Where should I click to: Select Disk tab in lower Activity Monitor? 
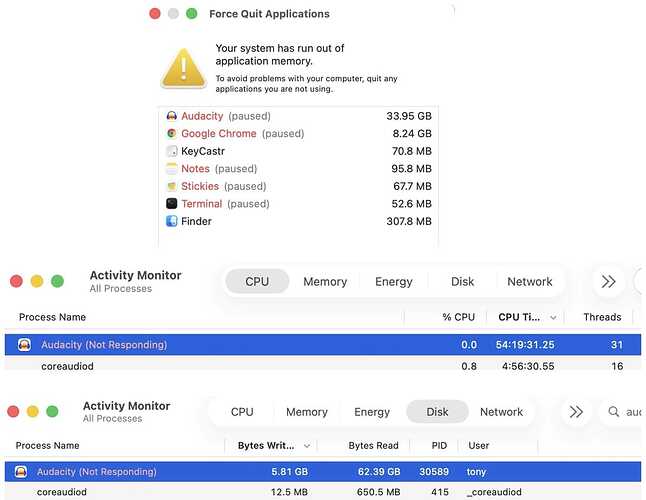[x=437, y=412]
